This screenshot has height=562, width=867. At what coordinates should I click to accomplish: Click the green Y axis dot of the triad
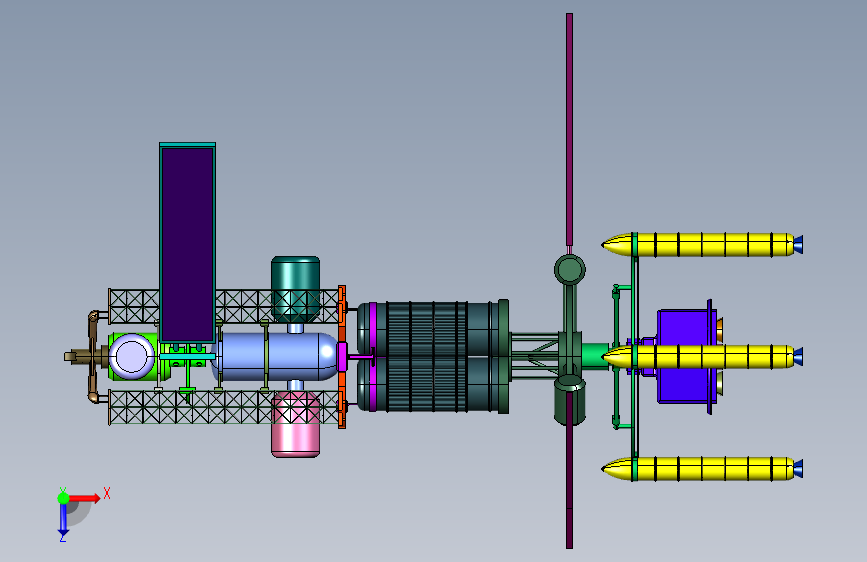pos(63,498)
